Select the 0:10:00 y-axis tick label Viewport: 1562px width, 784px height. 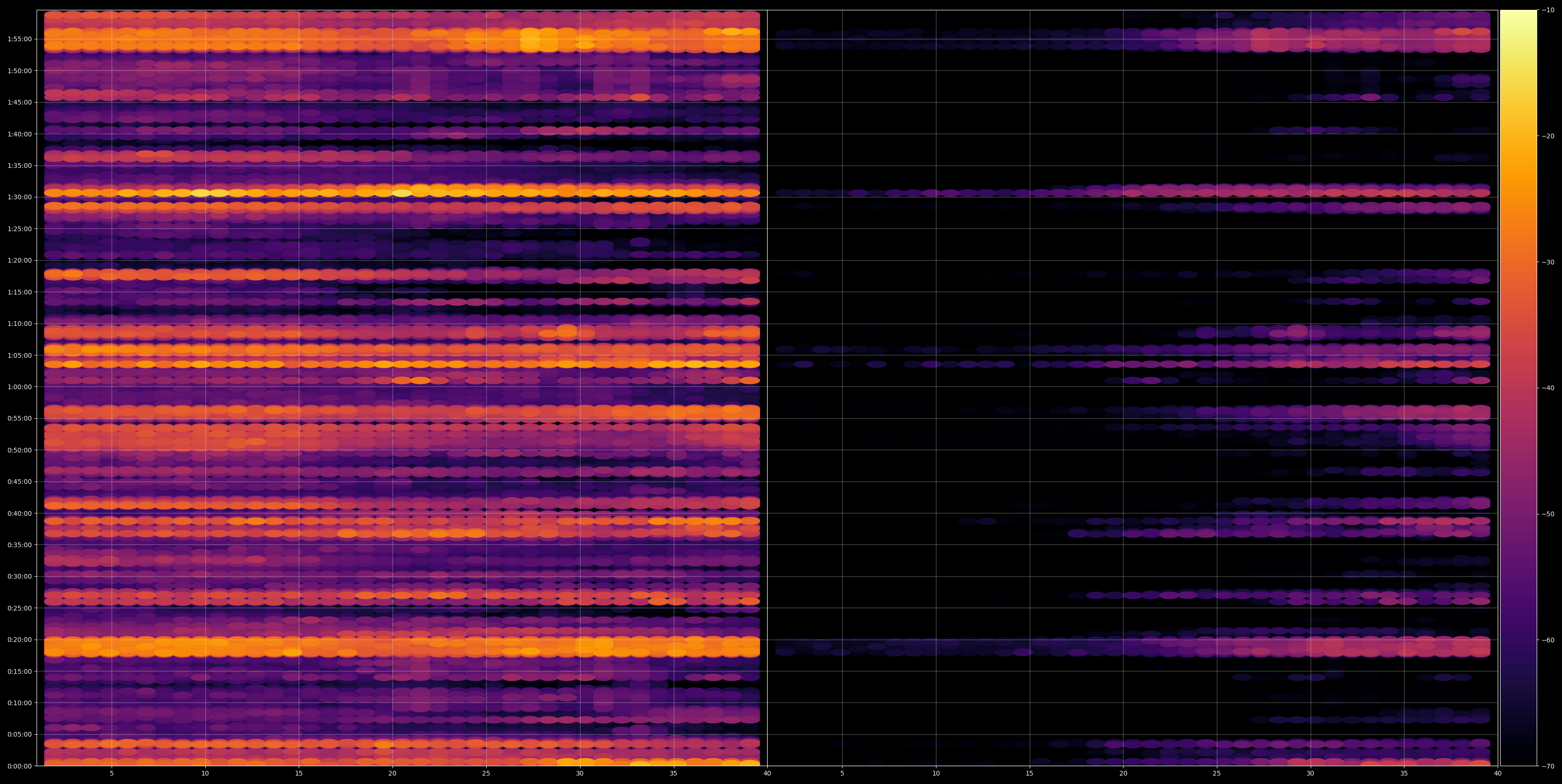19,703
